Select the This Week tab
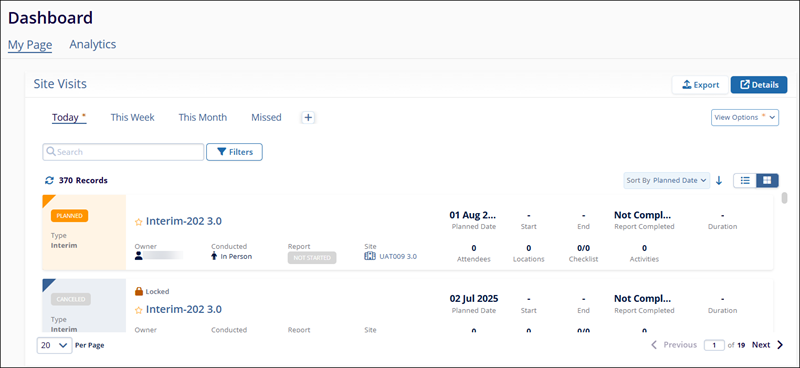800x368 pixels. [133, 117]
